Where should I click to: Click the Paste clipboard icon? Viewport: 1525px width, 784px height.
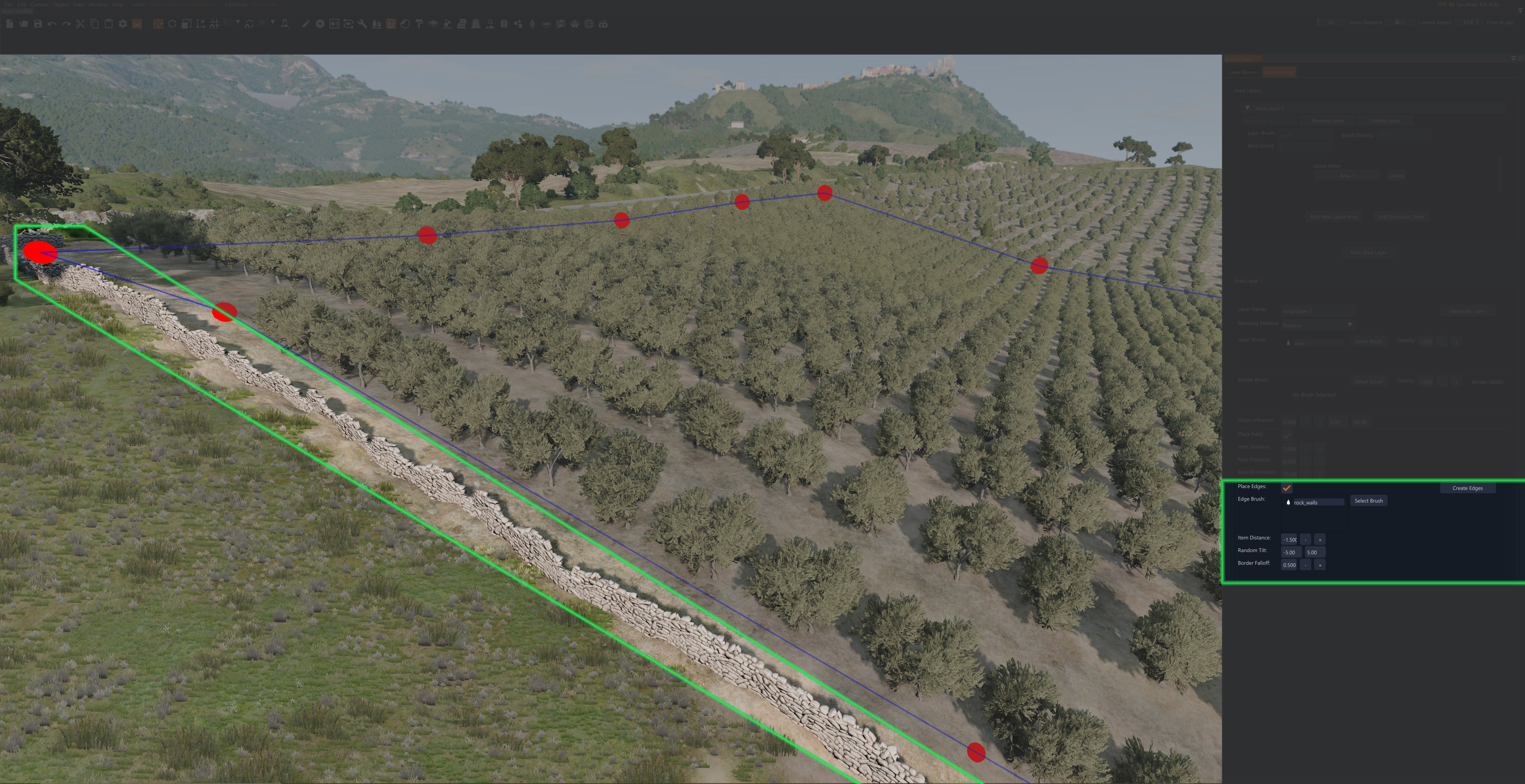109,24
